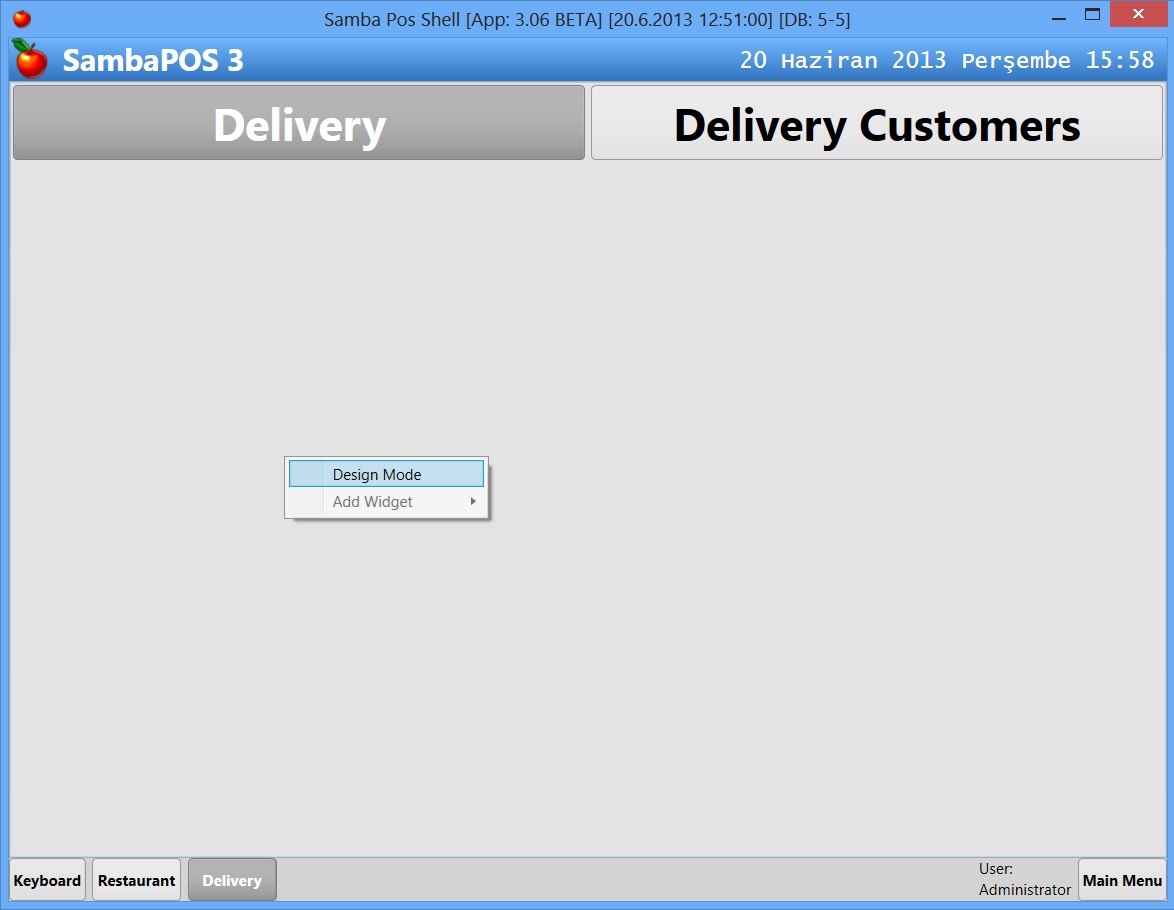The width and height of the screenshot is (1174, 910).
Task: Open the Main Menu
Action: coord(1121,880)
